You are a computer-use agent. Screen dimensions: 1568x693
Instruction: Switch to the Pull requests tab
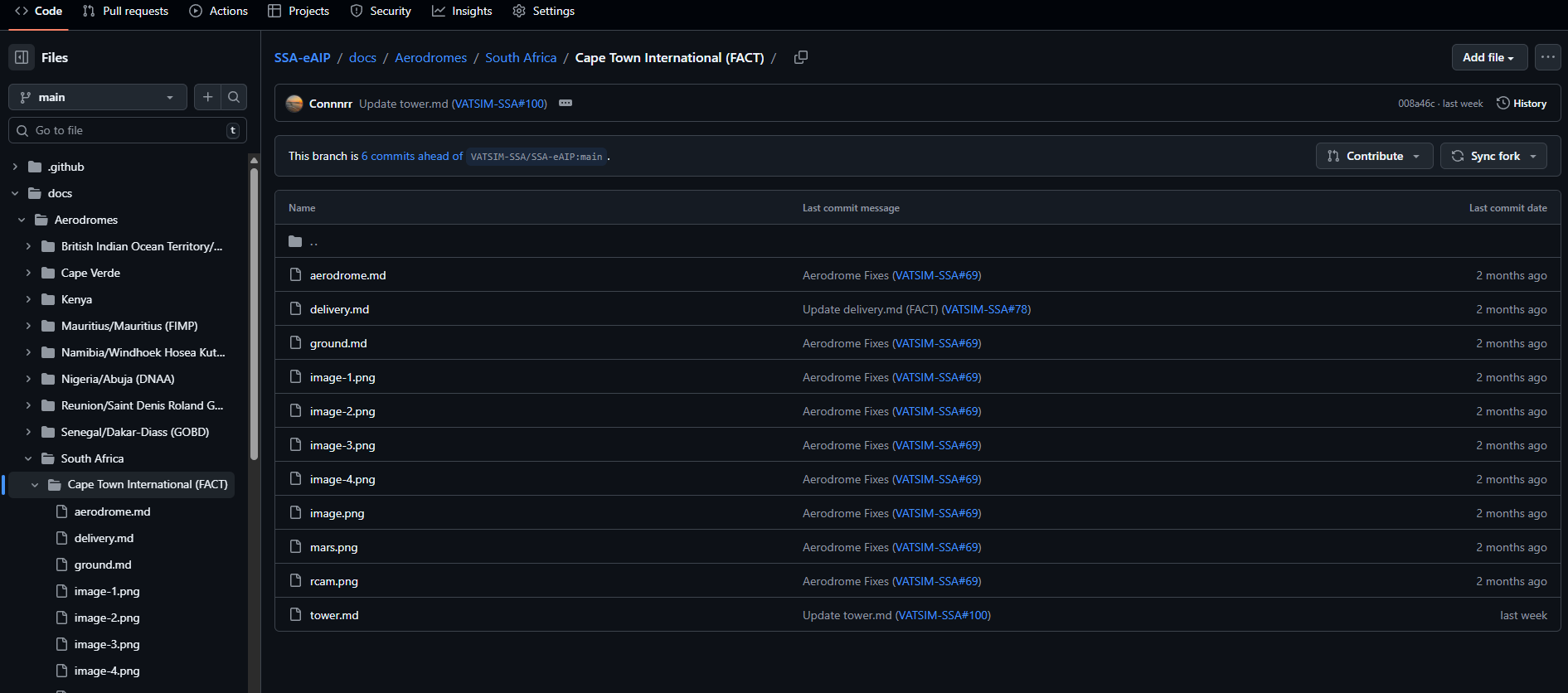[125, 11]
